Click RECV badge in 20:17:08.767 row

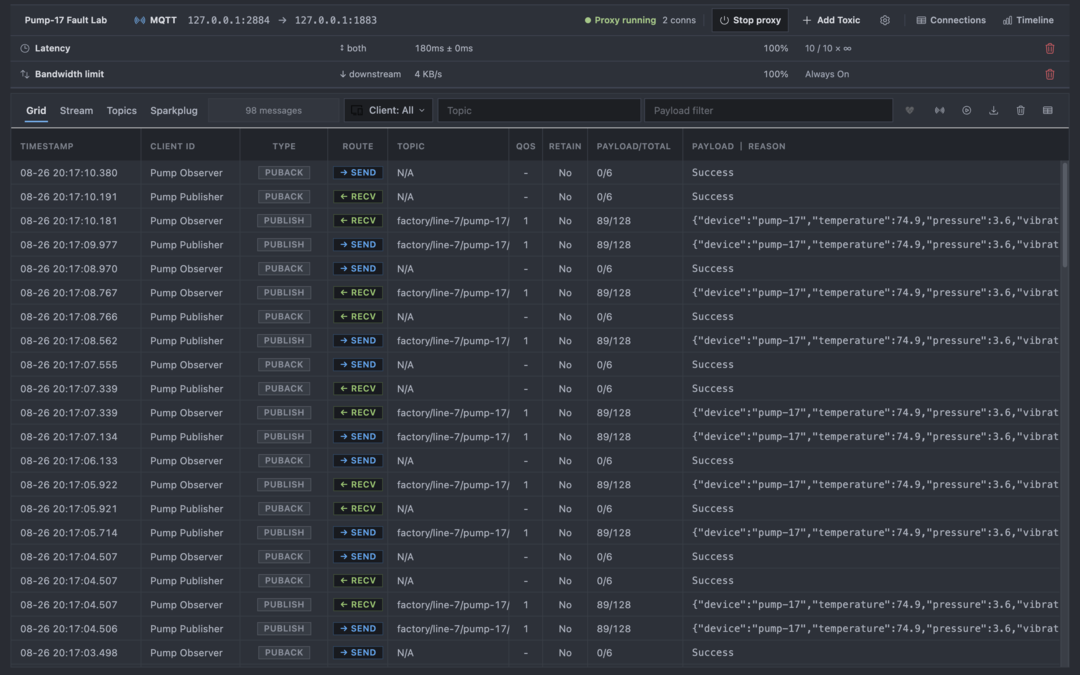358,293
